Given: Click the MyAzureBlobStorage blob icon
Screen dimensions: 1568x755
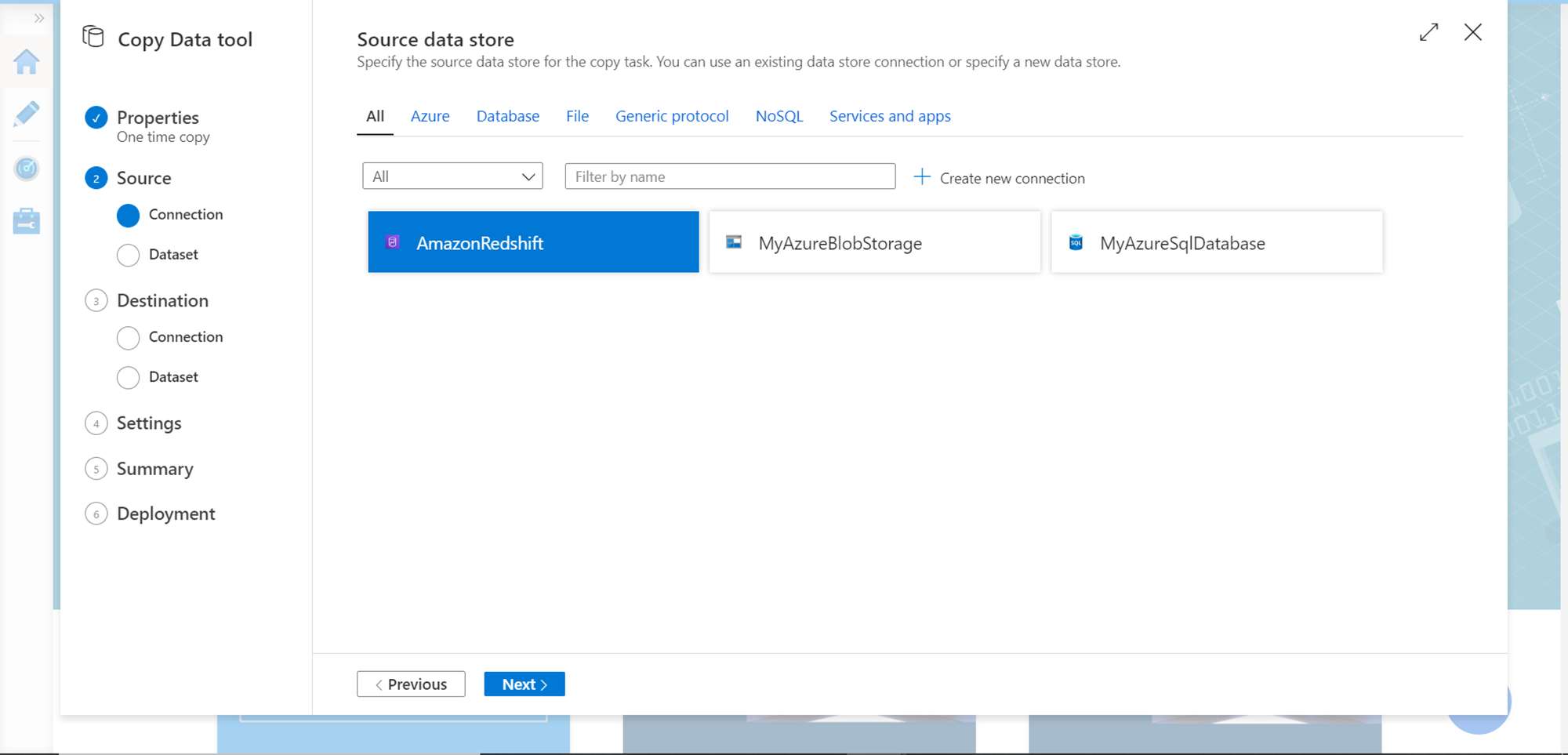Looking at the screenshot, I should pos(734,242).
